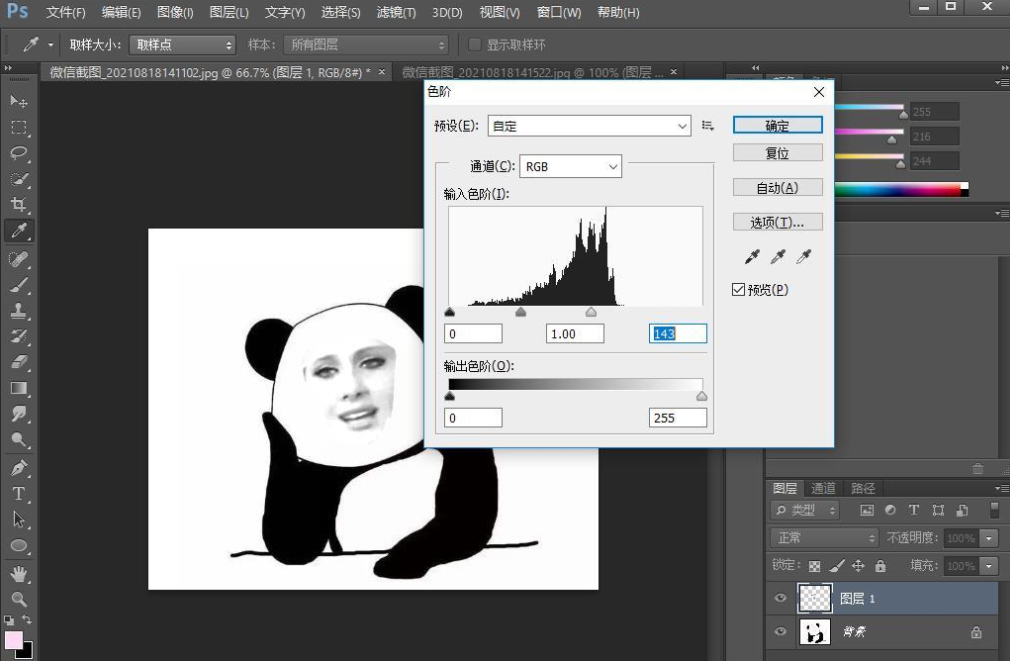This screenshot has height=661, width=1010.
Task: Open the 图像 menu
Action: 174,12
